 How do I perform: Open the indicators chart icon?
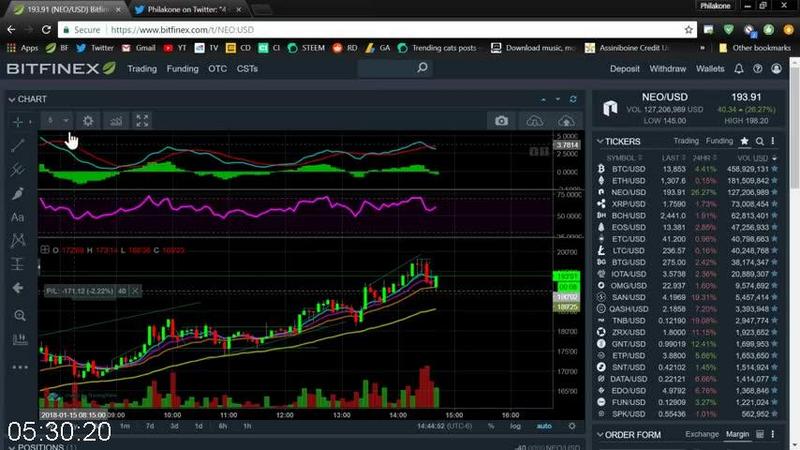116,121
